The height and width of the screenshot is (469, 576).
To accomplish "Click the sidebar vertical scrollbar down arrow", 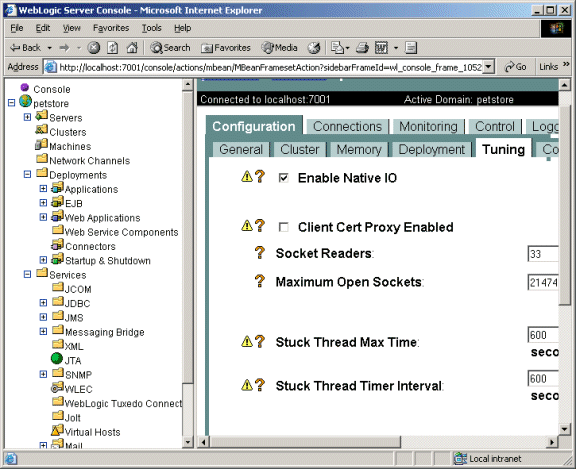I will 187,442.
